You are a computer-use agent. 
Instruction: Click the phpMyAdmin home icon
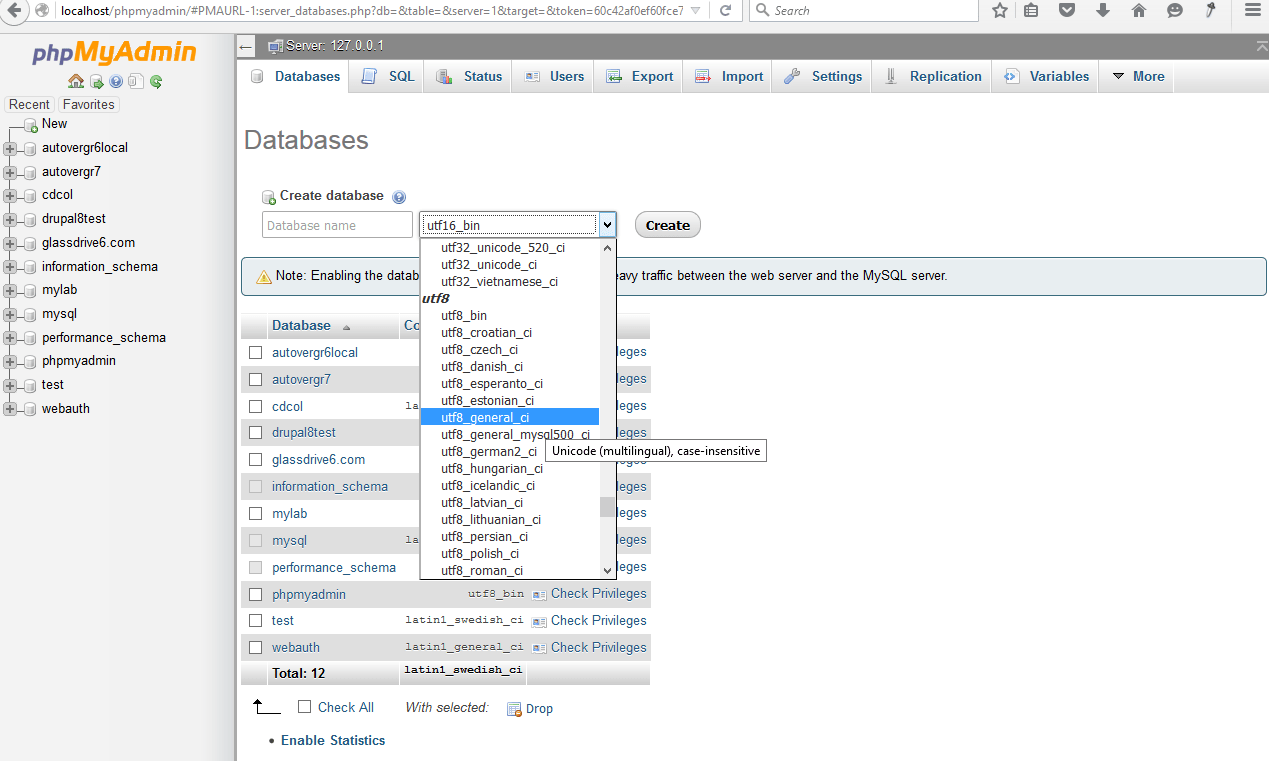tap(76, 84)
